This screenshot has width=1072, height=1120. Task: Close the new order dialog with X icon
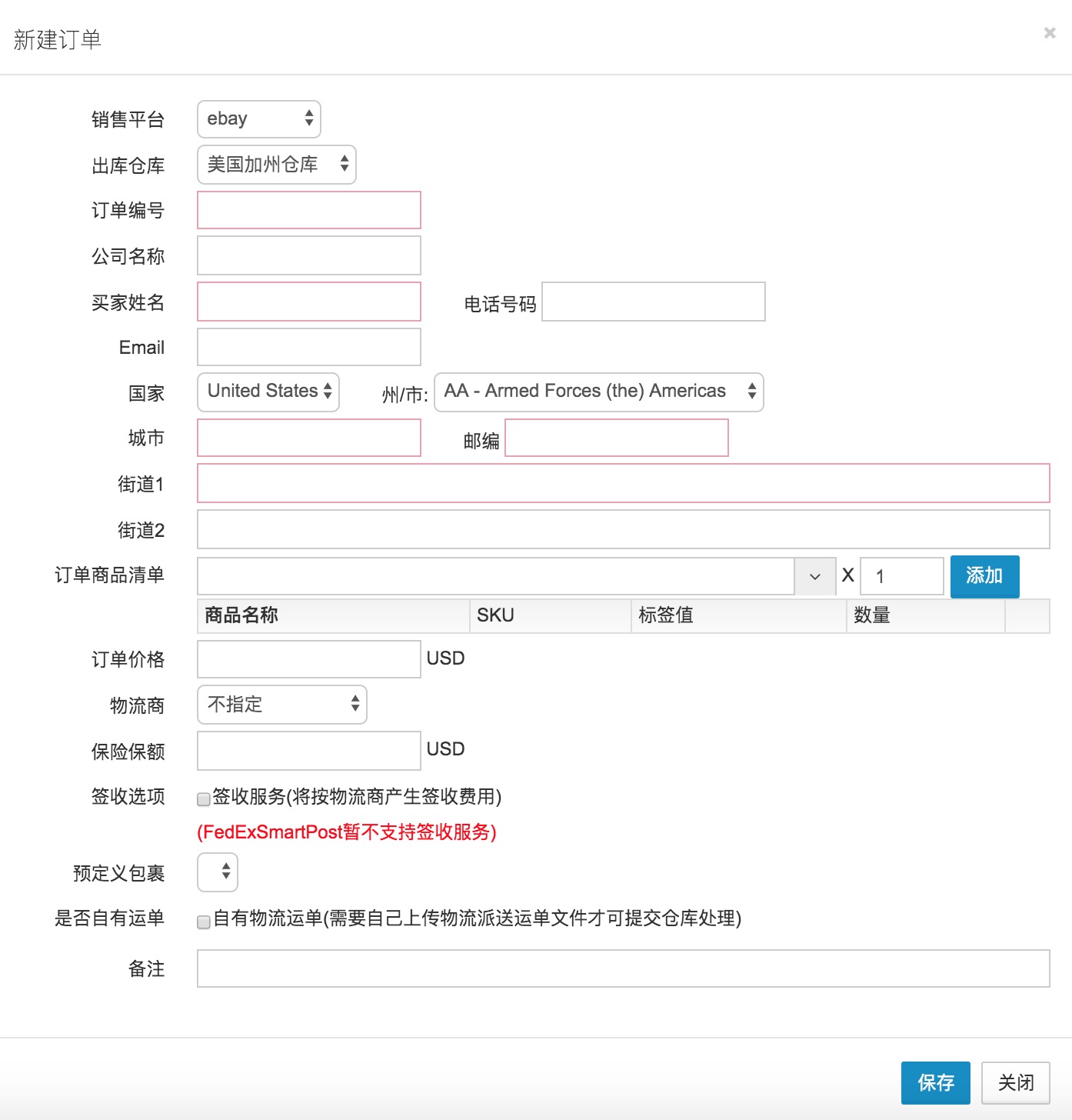tap(1049, 33)
